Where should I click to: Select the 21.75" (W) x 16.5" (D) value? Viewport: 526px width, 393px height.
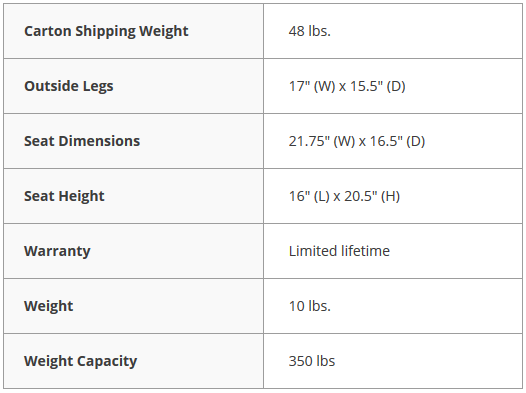[x=357, y=141]
